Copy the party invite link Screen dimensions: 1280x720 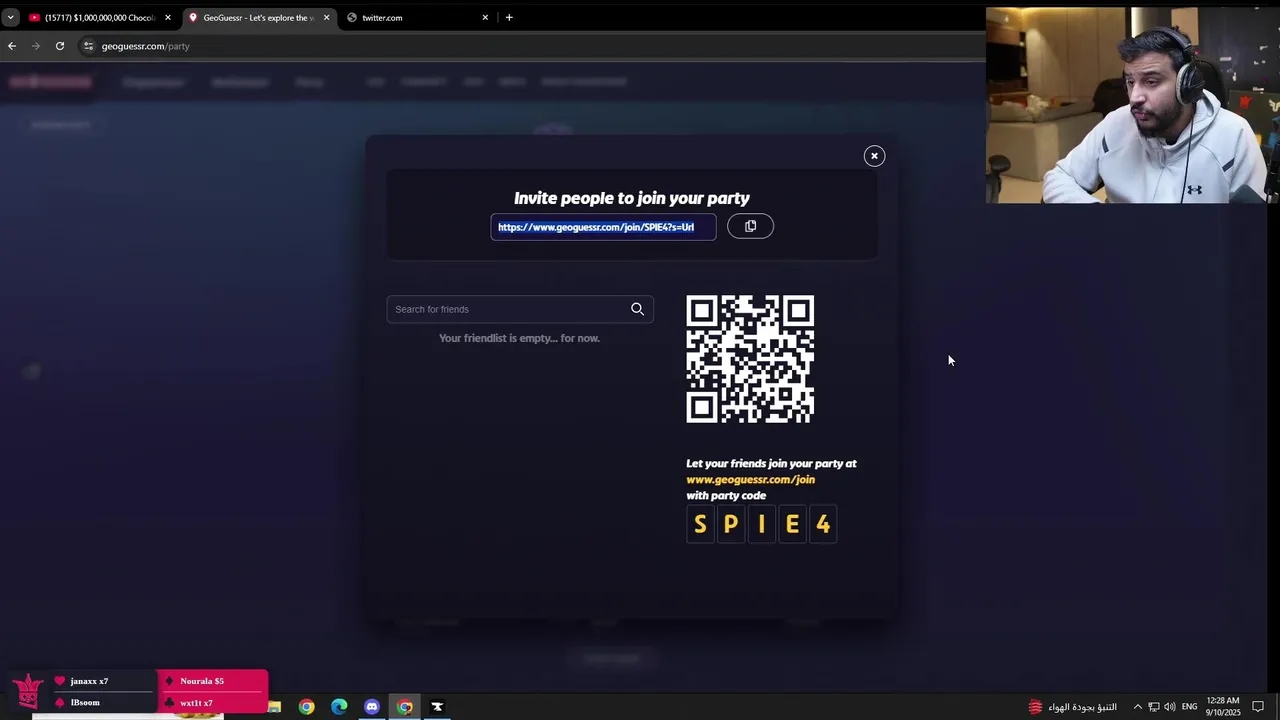coord(750,226)
